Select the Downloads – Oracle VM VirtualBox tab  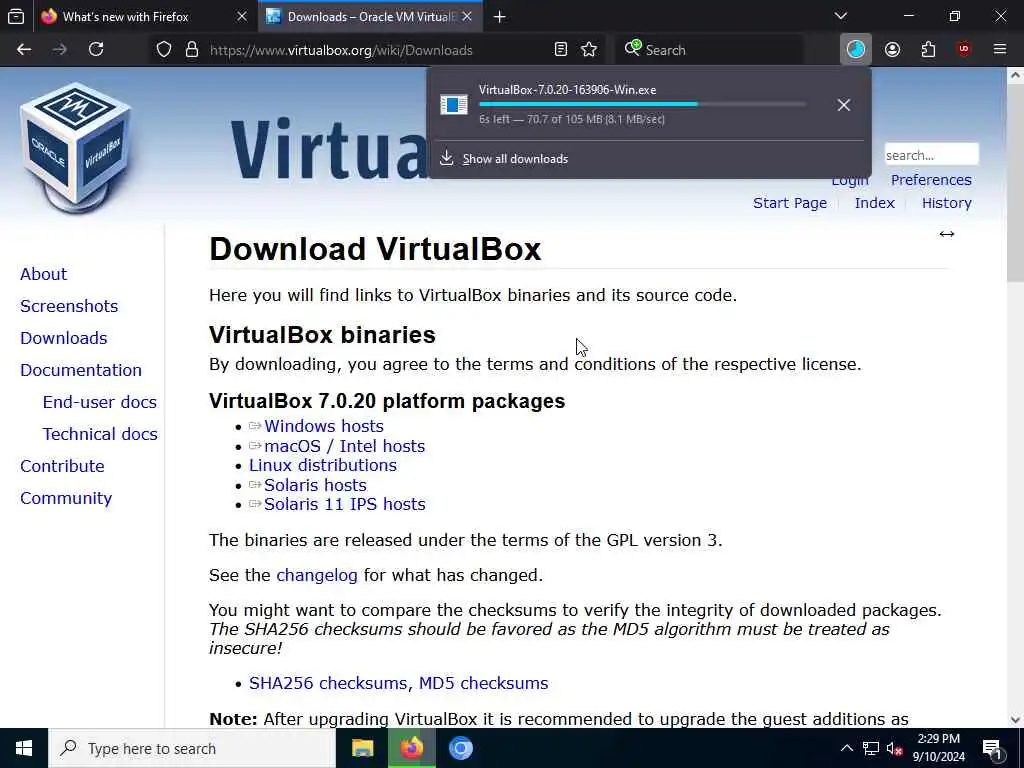372,17
